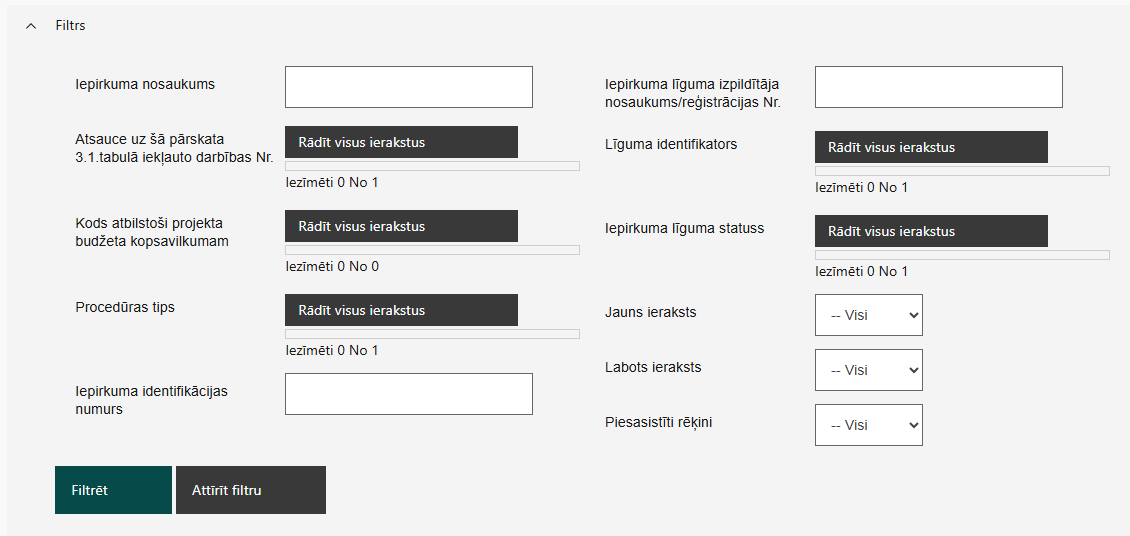Show all records for Procedūras tips

401,310
